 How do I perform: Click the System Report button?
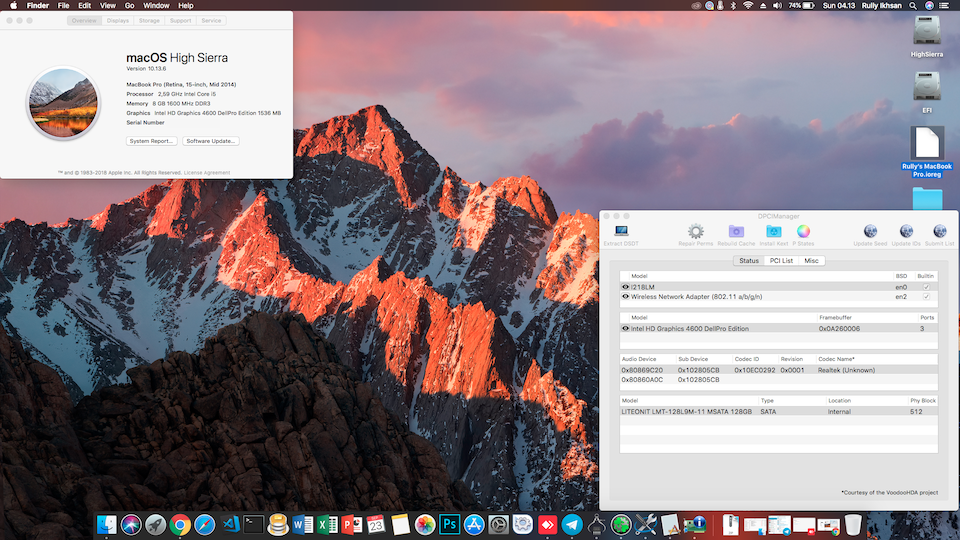pos(152,141)
